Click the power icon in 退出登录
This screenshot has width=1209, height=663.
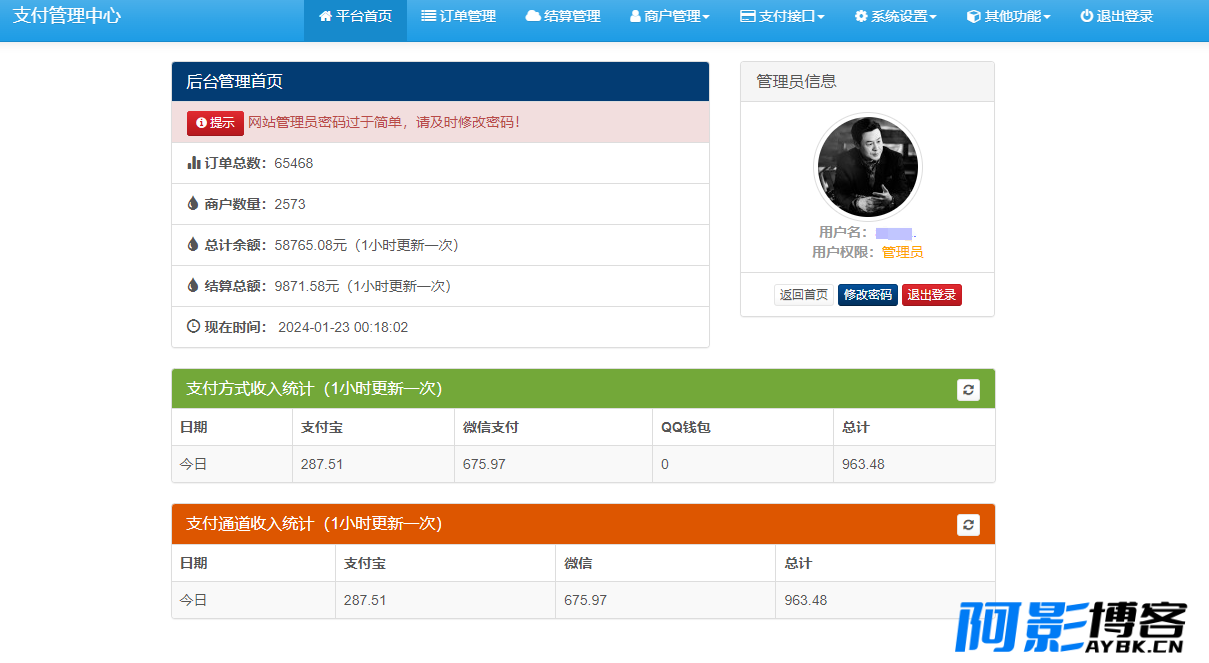(x=1086, y=16)
